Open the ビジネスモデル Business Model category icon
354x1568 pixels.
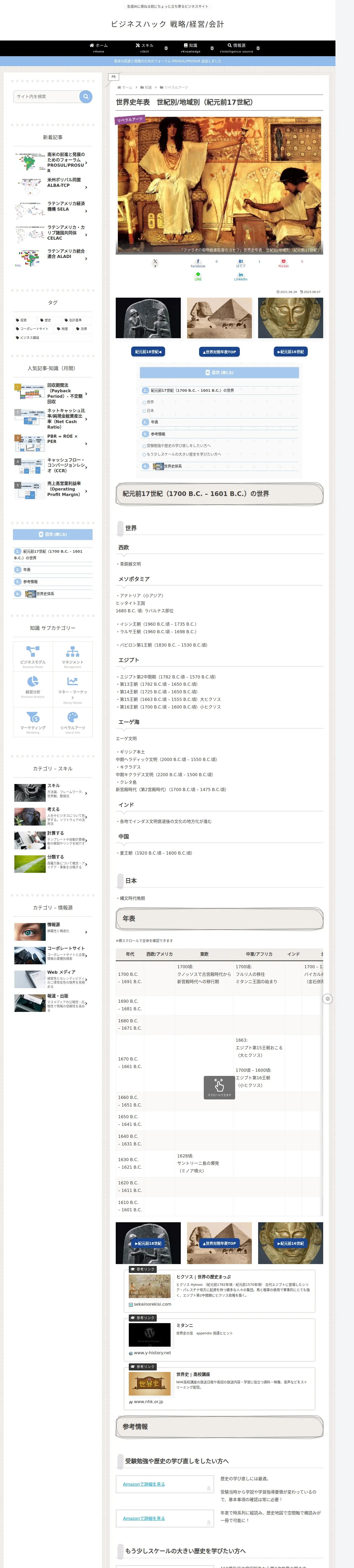pyautogui.click(x=33, y=651)
